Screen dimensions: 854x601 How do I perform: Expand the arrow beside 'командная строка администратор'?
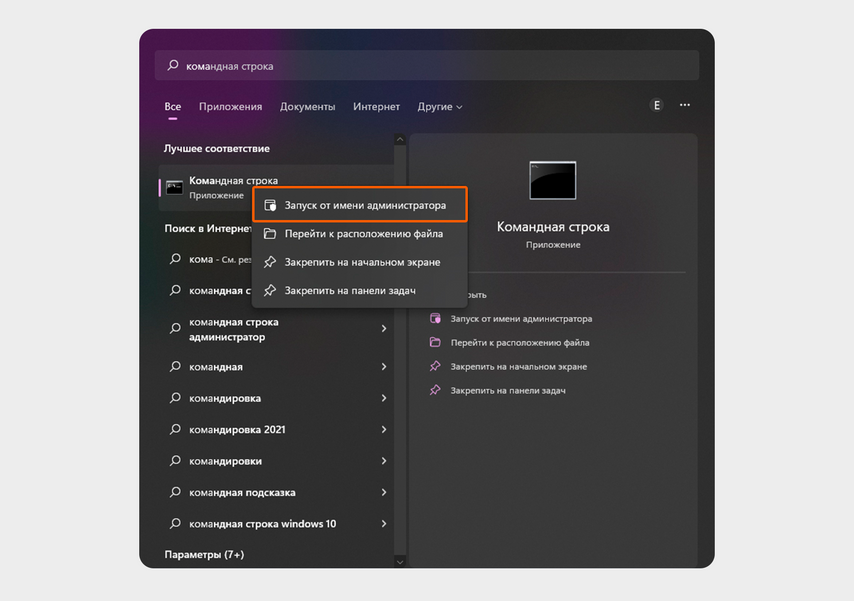(x=384, y=329)
